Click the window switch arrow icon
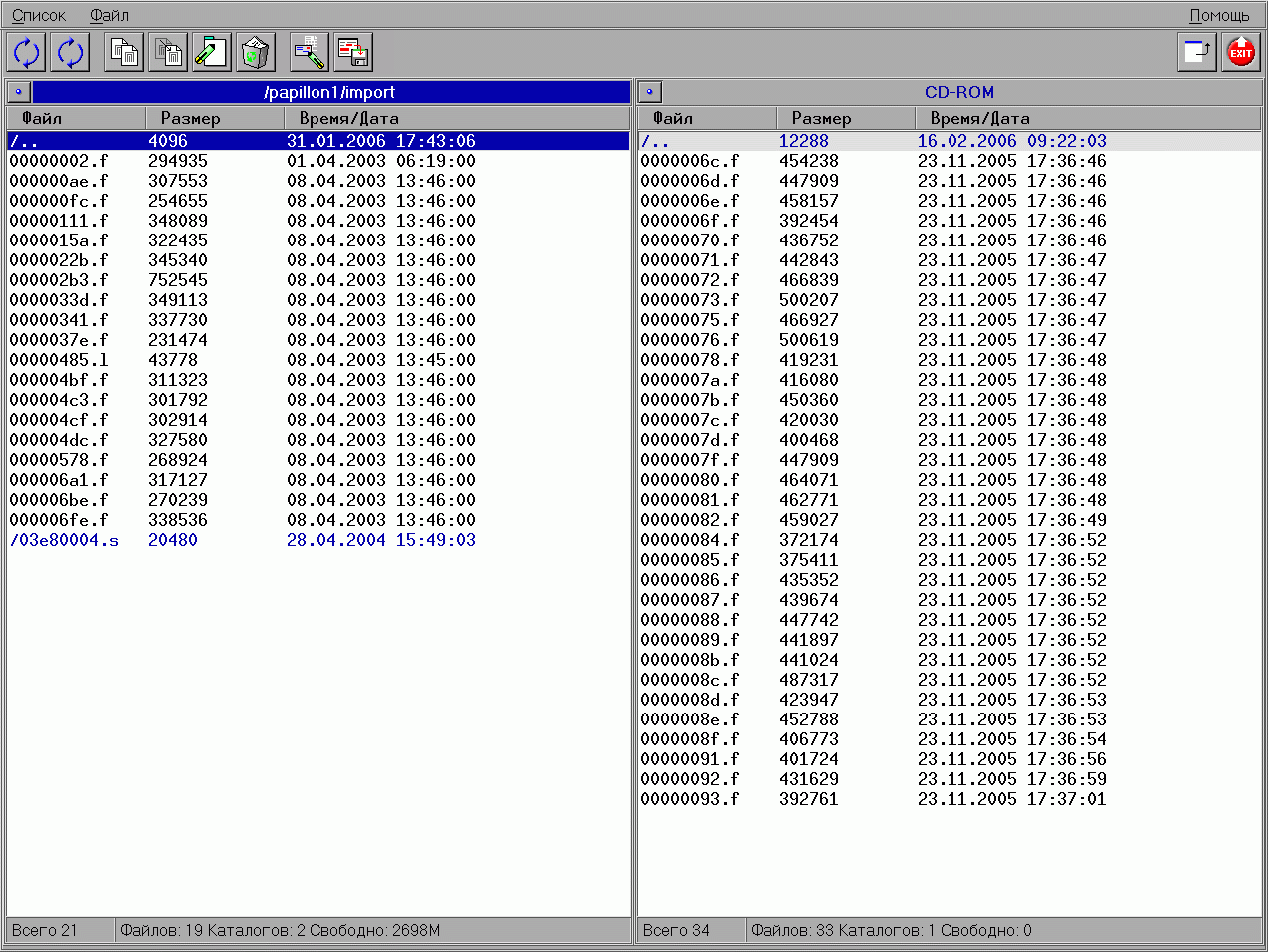Image resolution: width=1268 pixels, height=952 pixels. pyautogui.click(x=1197, y=52)
